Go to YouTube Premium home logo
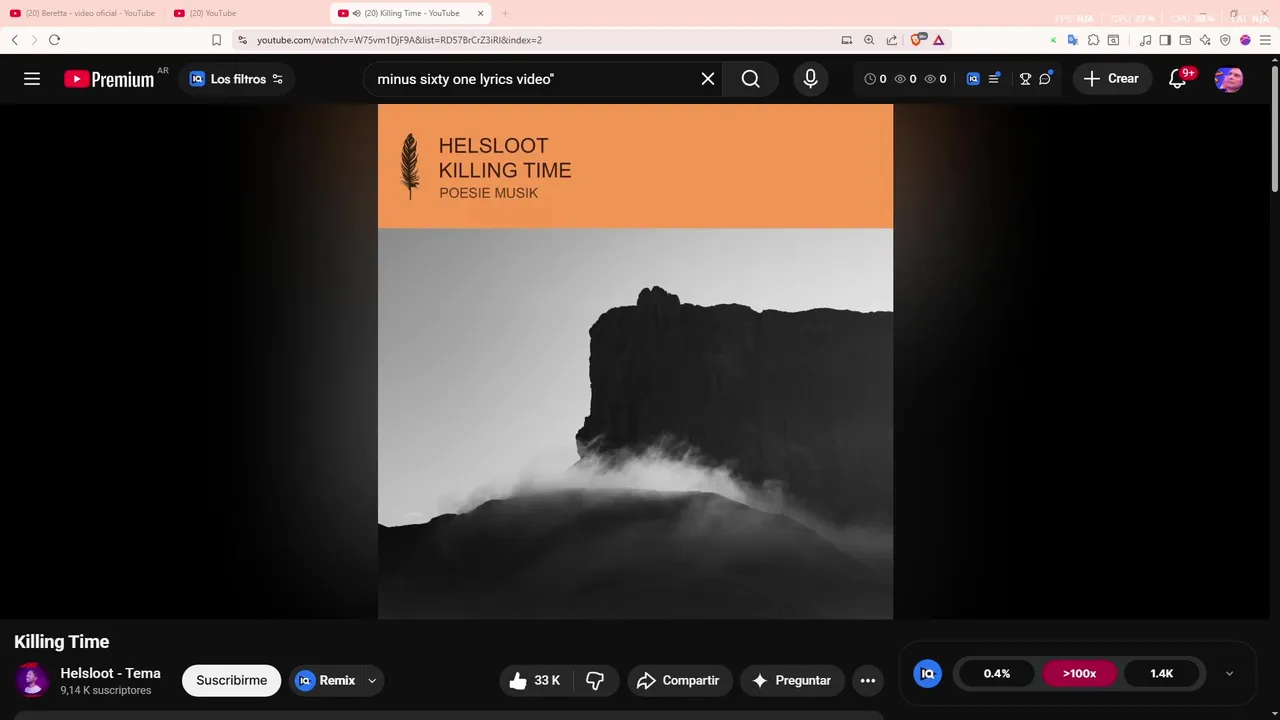Viewport: 1280px width, 720px height. (x=109, y=79)
